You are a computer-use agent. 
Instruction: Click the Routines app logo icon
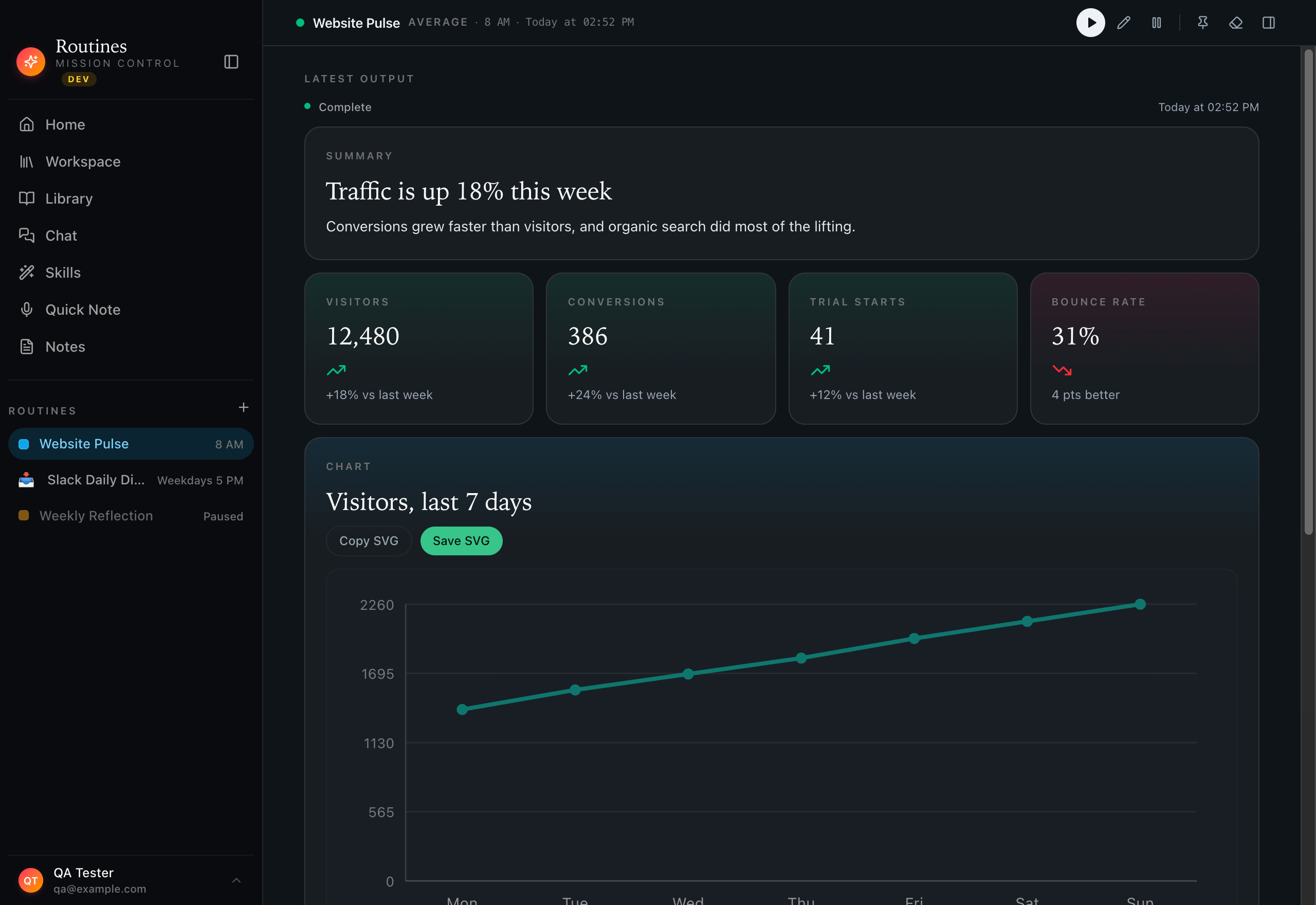[31, 62]
